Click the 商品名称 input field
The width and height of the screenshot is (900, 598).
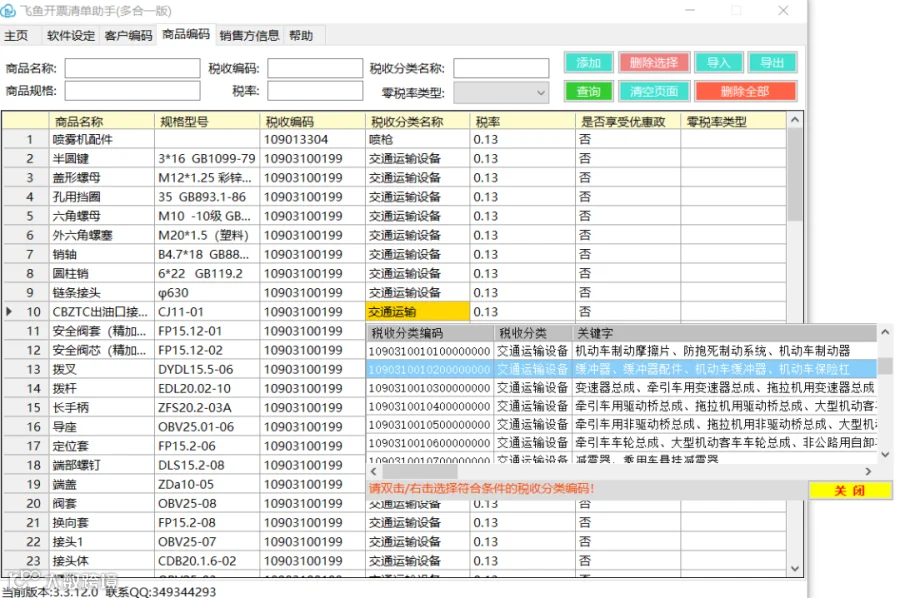point(132,68)
